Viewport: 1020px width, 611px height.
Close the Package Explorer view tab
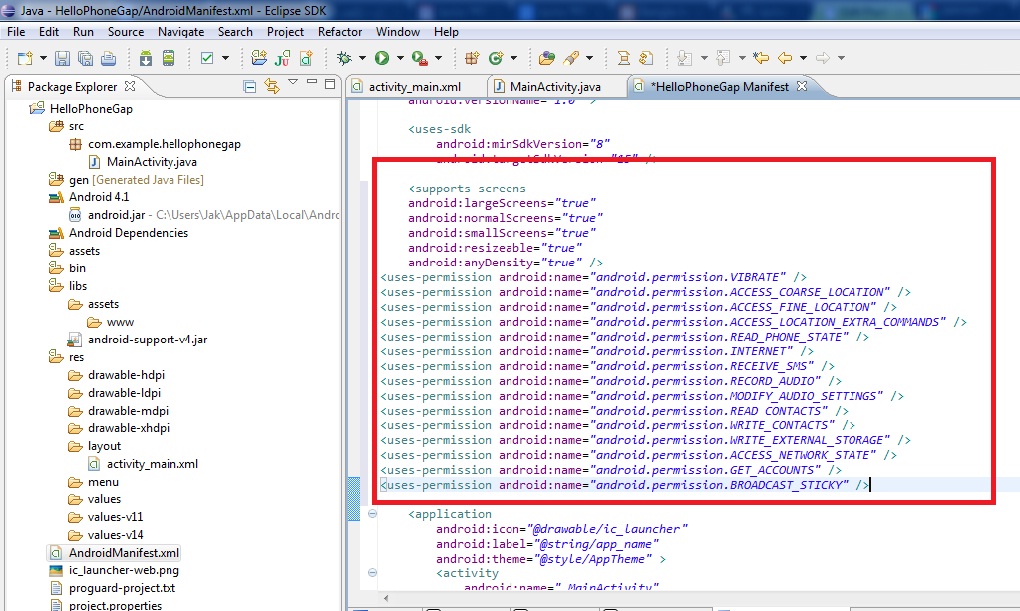tap(130, 86)
